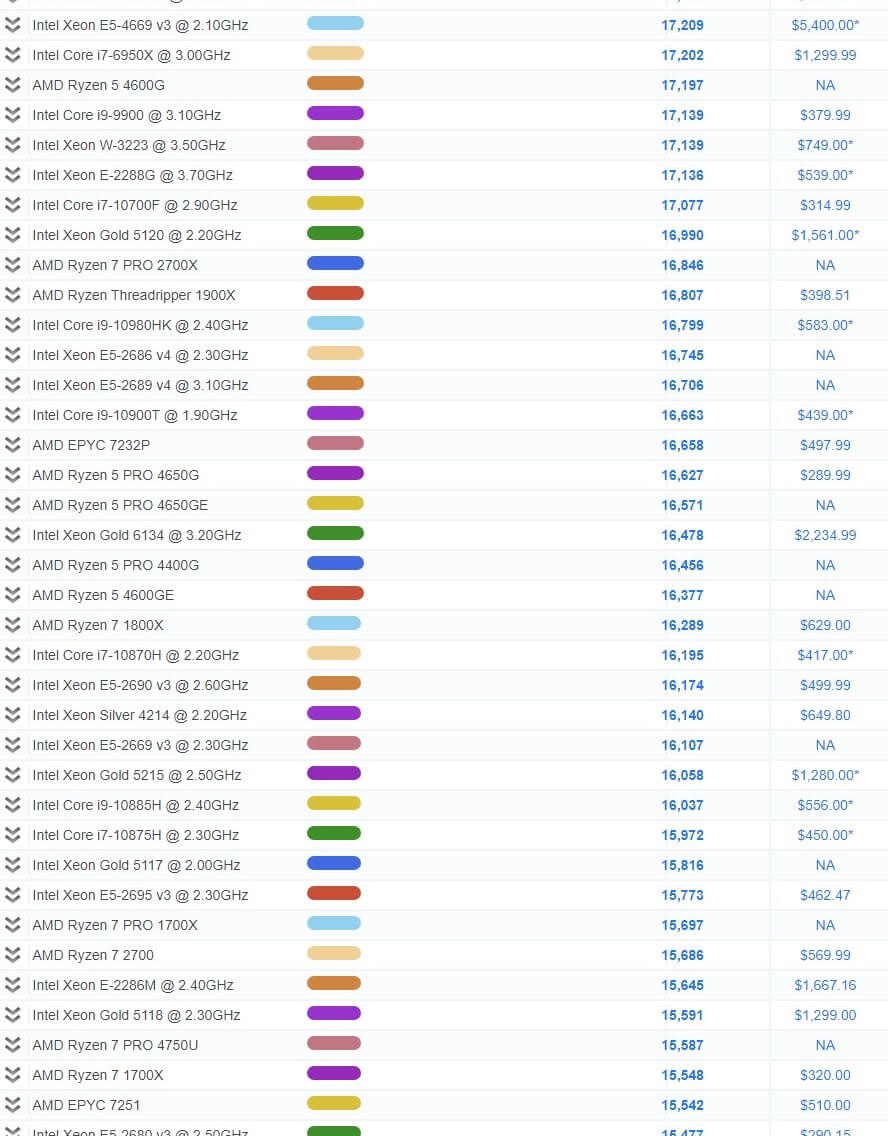Open the AMD EPYC 7251 link

(x=86, y=1105)
